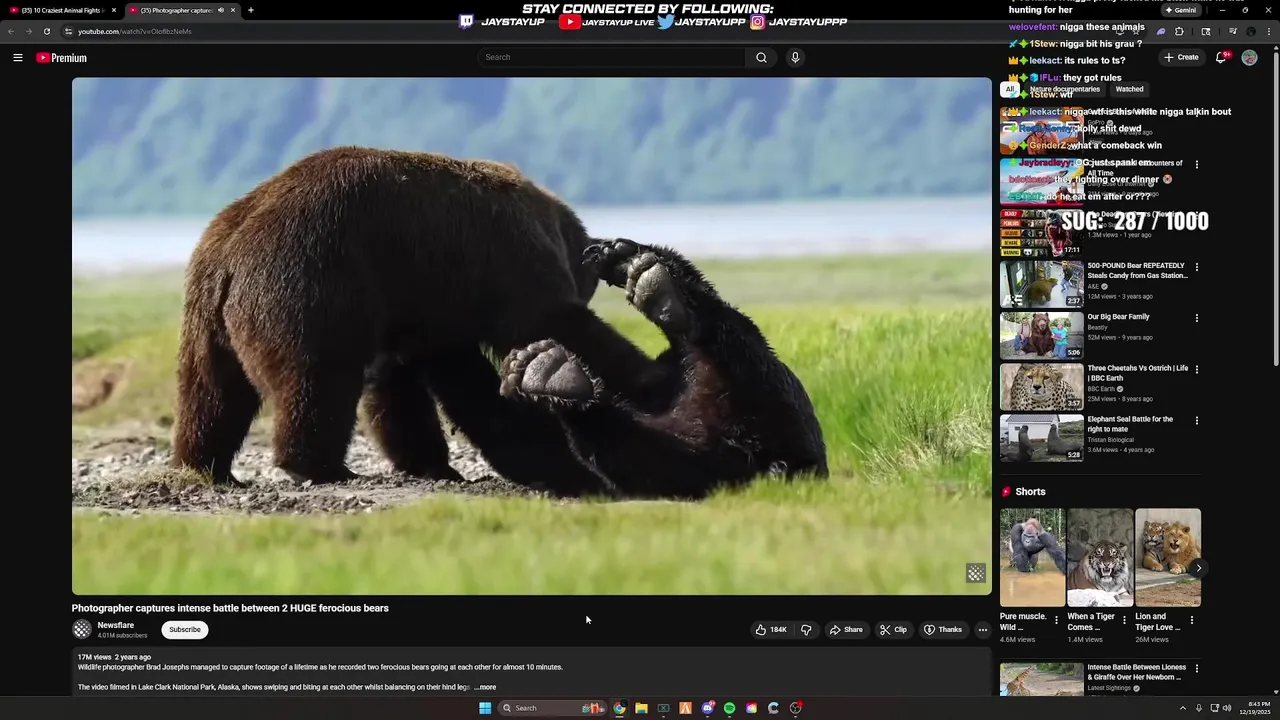Open options for Elephant Seal Battle video

pos(1196,420)
